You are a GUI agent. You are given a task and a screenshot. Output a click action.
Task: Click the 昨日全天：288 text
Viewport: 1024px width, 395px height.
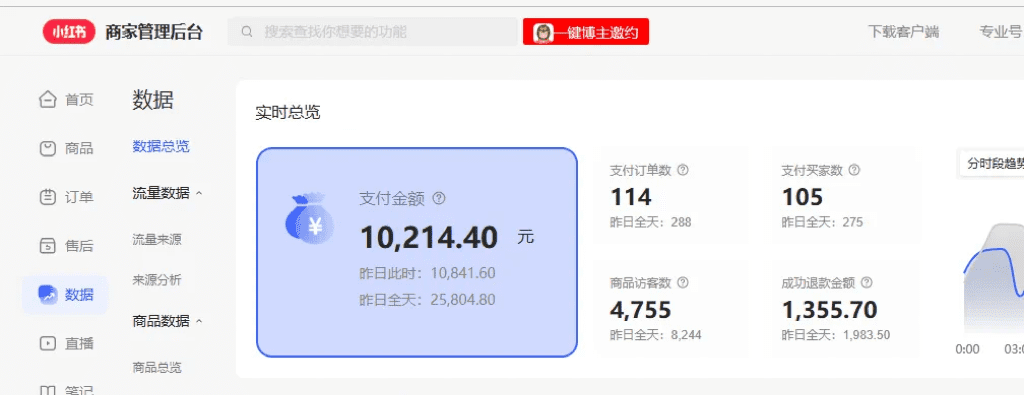click(650, 222)
